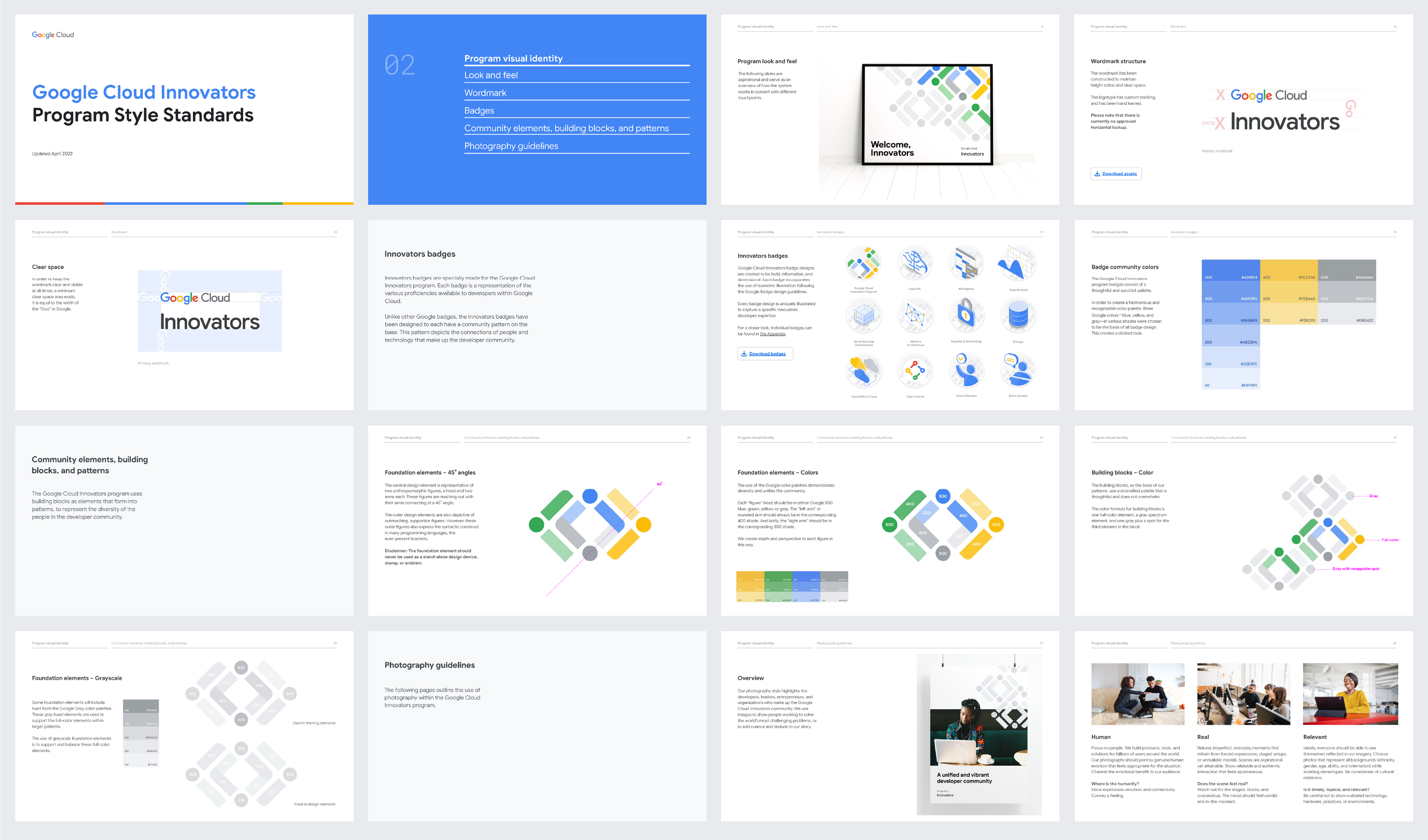
Task: Pick the gray 400 #BDC1C6 swatch
Action: point(1347,292)
